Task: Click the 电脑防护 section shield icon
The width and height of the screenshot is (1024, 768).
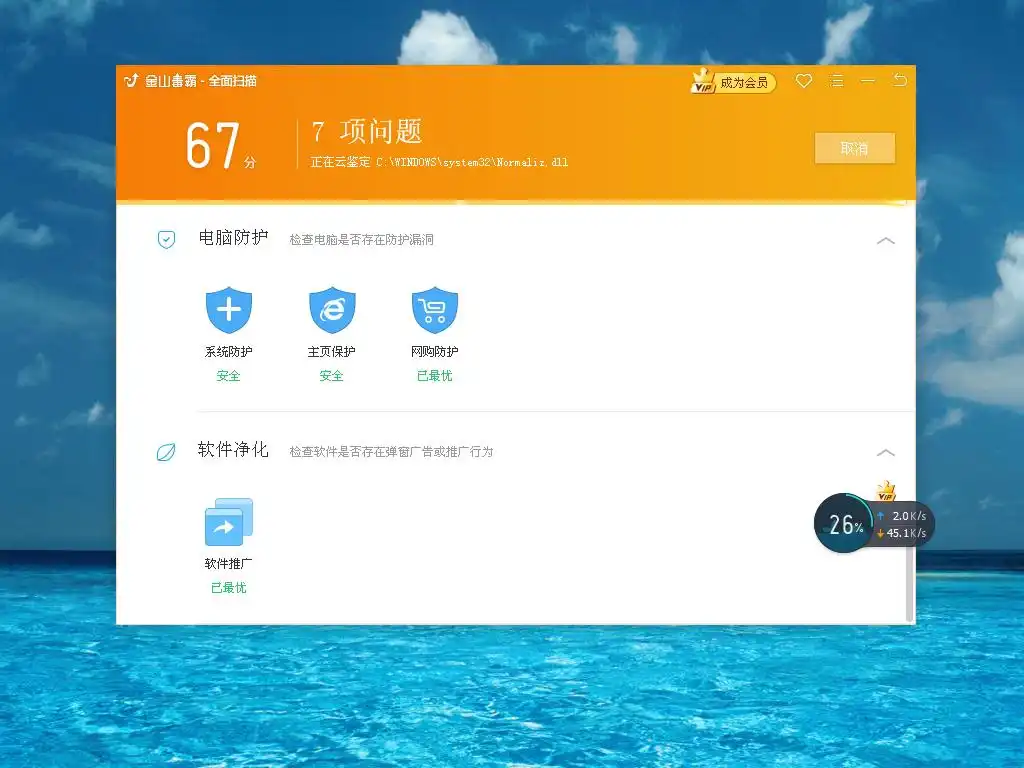Action: click(167, 240)
